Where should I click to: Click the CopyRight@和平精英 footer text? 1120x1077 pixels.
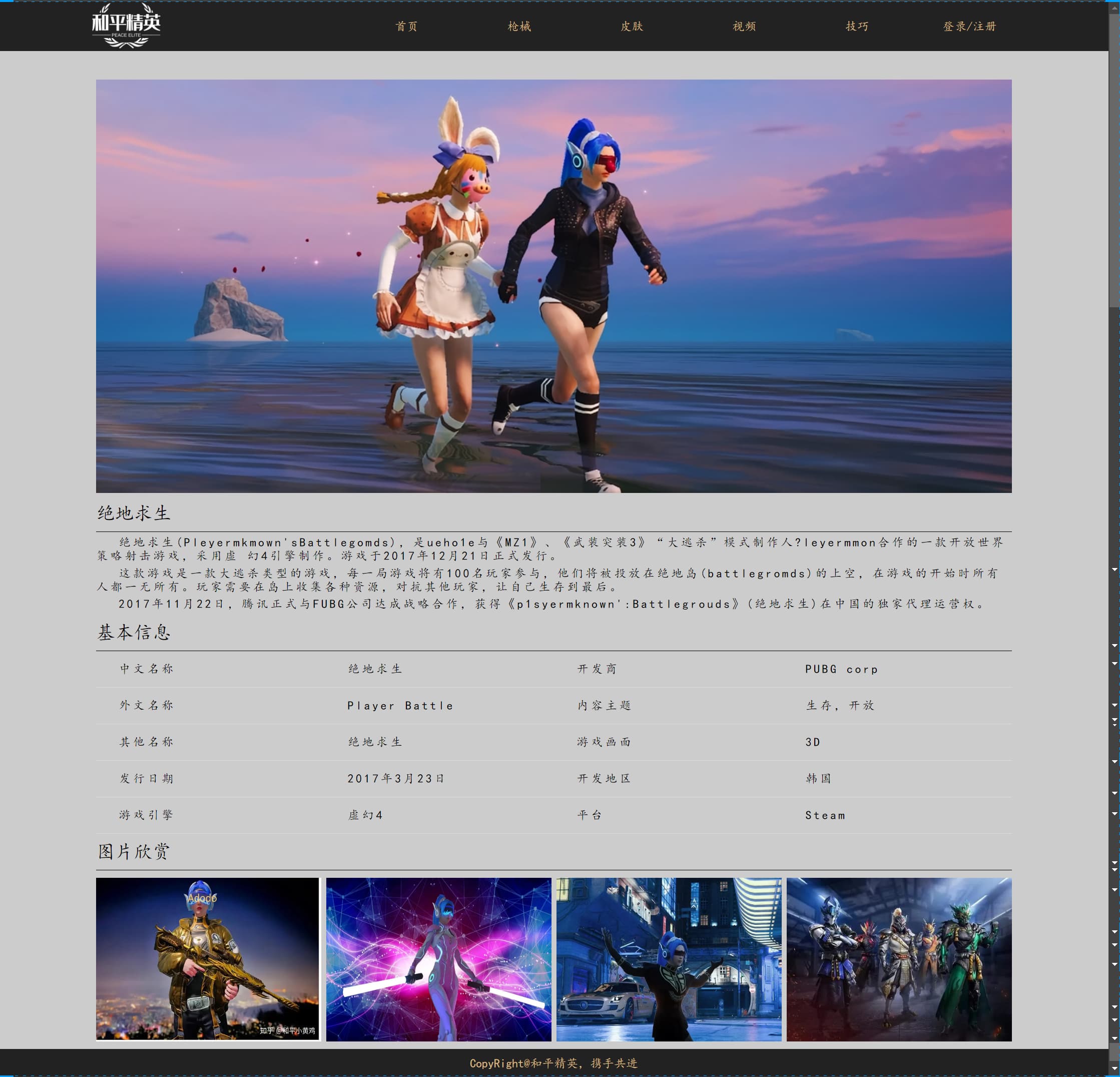553,1062
